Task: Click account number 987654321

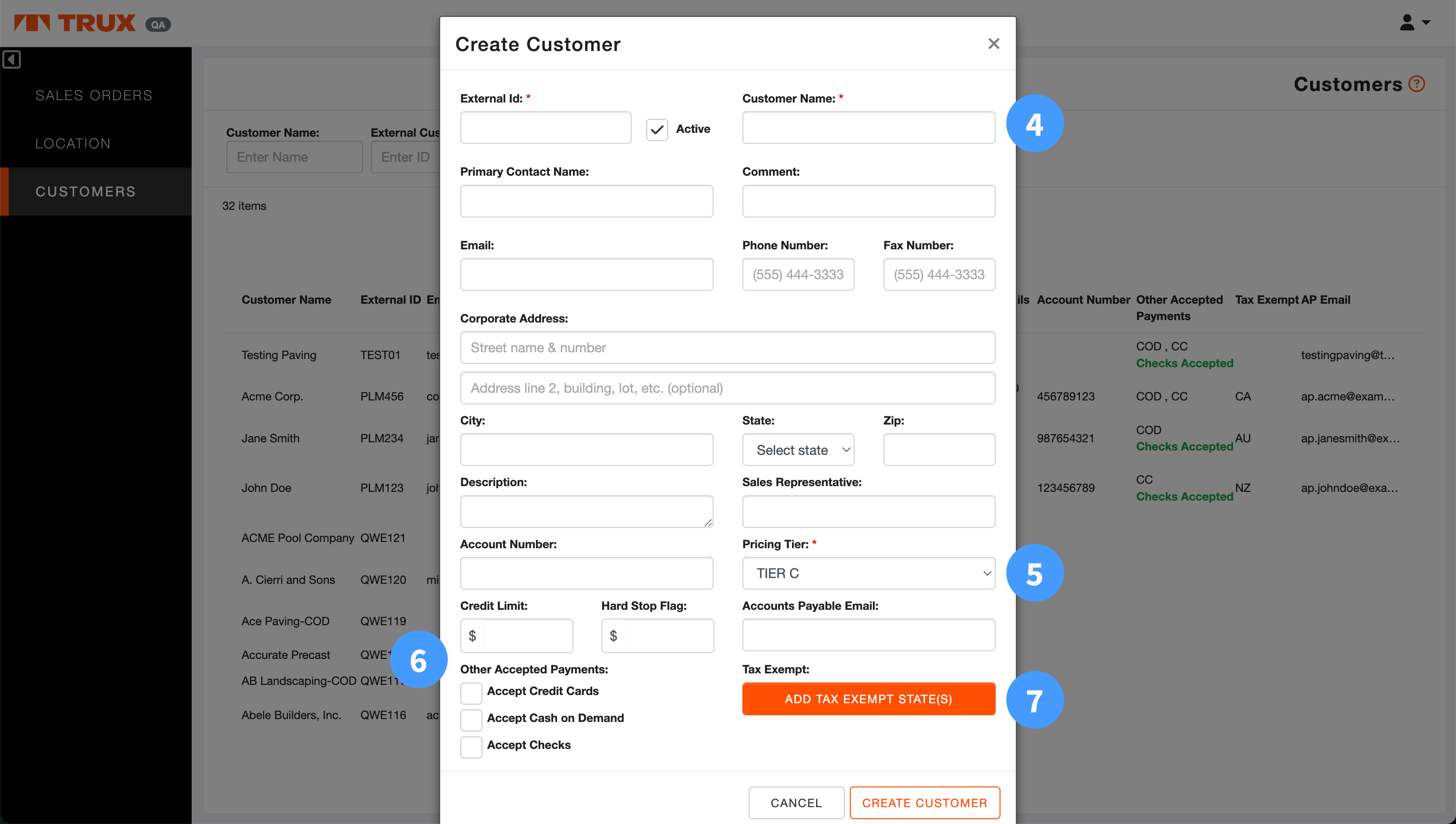Action: pos(1066,438)
